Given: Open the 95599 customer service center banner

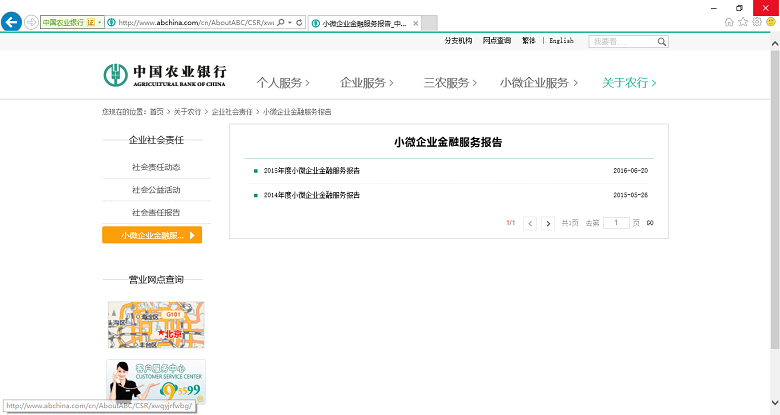Looking at the screenshot, I should 156,381.
